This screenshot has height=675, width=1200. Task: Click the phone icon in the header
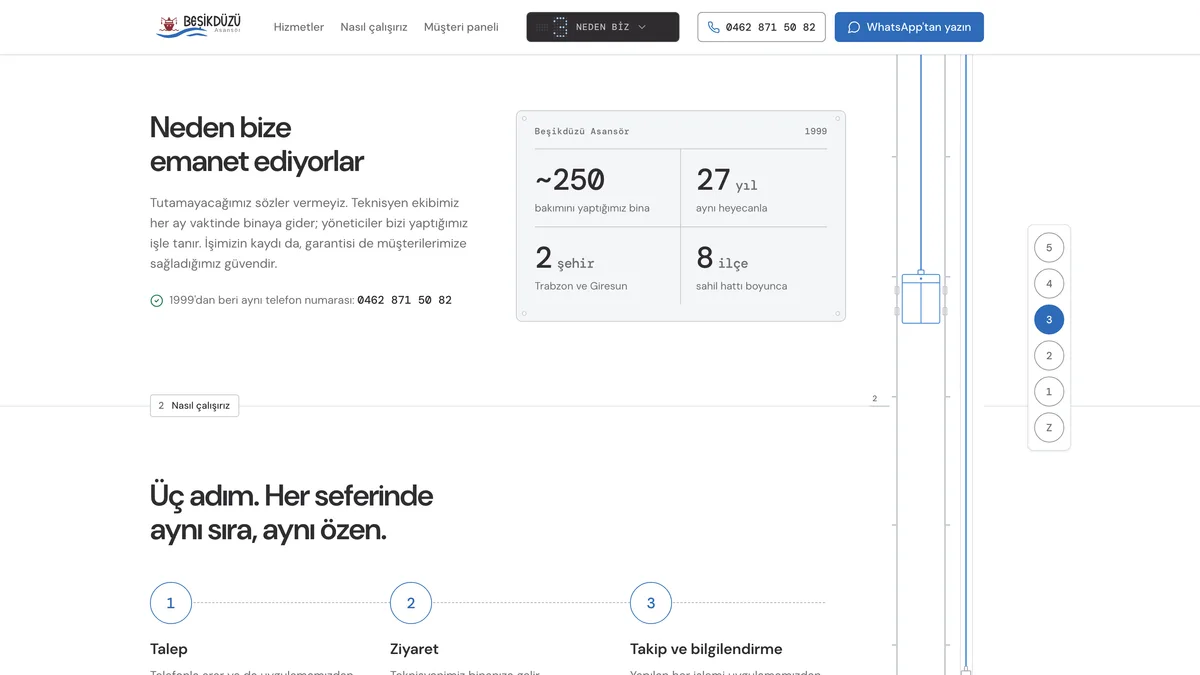(713, 27)
